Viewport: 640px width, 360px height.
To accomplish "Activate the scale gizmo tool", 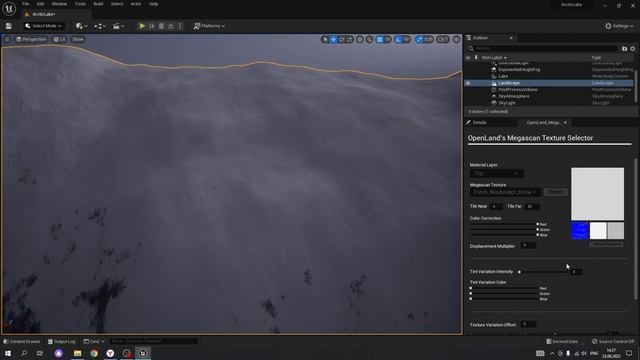I will (350, 40).
